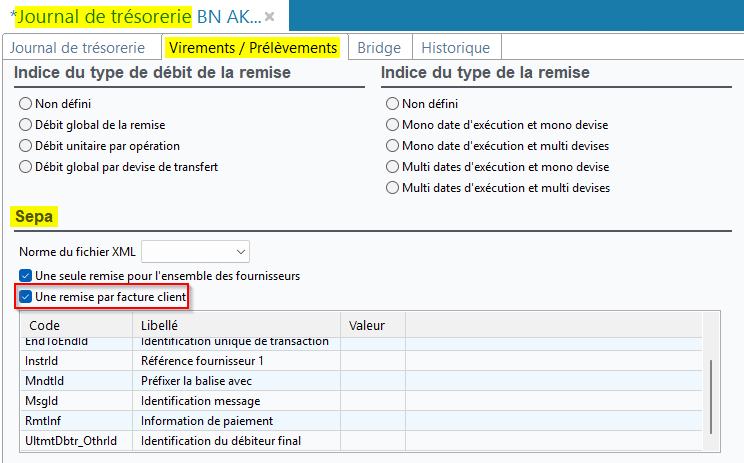The height and width of the screenshot is (463, 744).
Task: Choose 'Mono date d'exécution et multi devises'
Action: tap(393, 146)
